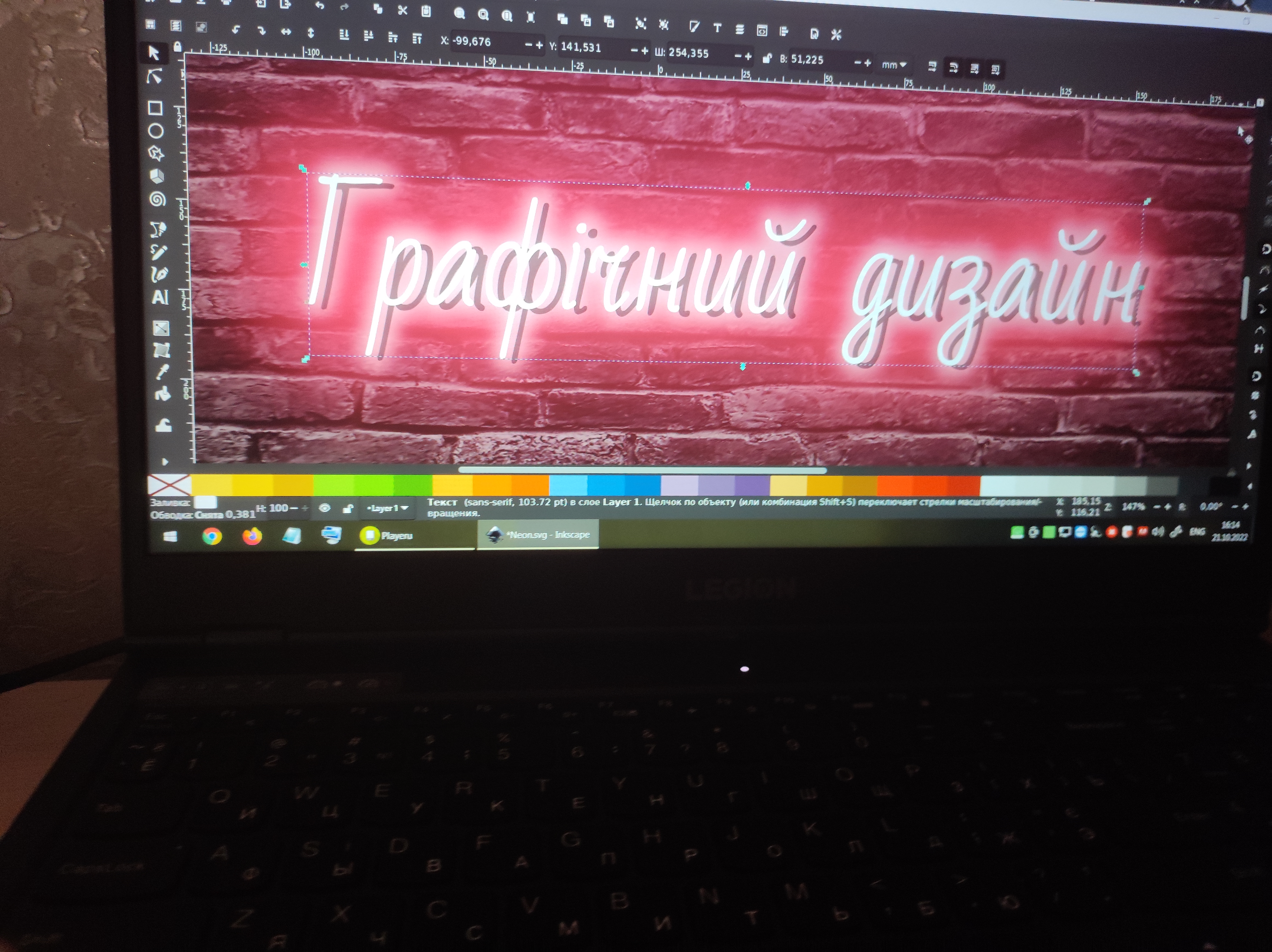Select the 3D box tool

[157, 175]
